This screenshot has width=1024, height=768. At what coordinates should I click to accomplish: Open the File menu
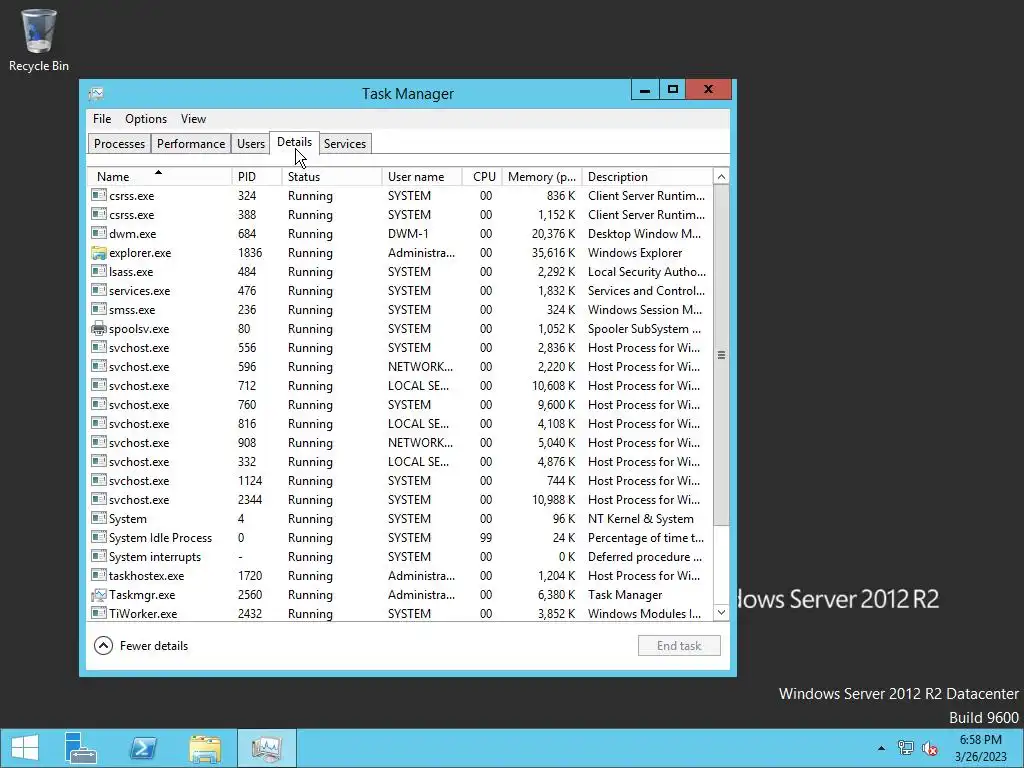pos(102,119)
